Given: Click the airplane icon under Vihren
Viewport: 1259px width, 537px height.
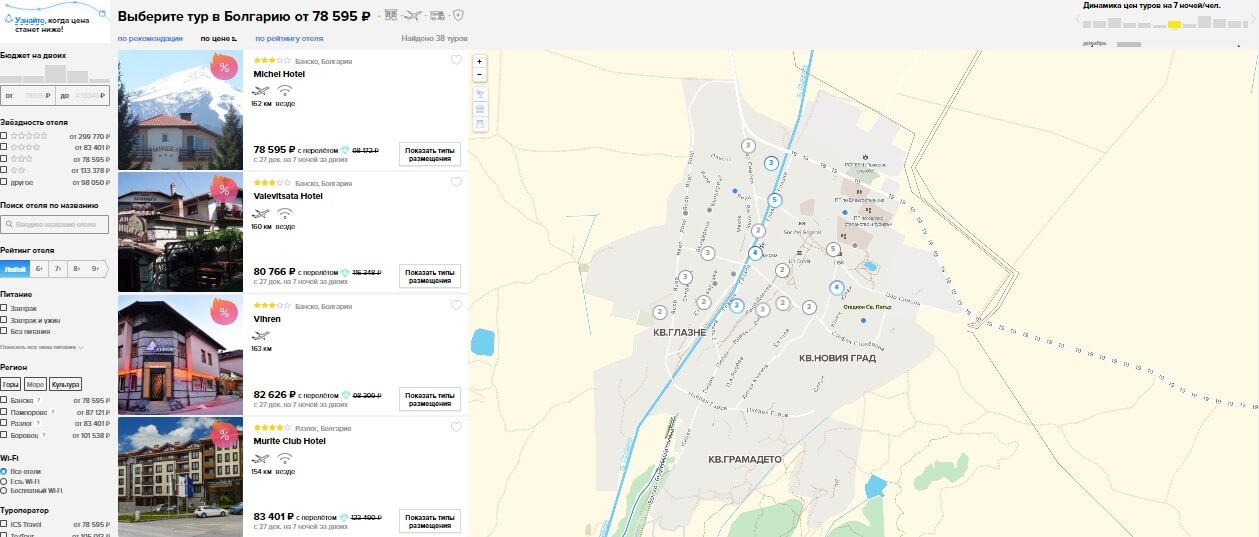Looking at the screenshot, I should coord(261,336).
